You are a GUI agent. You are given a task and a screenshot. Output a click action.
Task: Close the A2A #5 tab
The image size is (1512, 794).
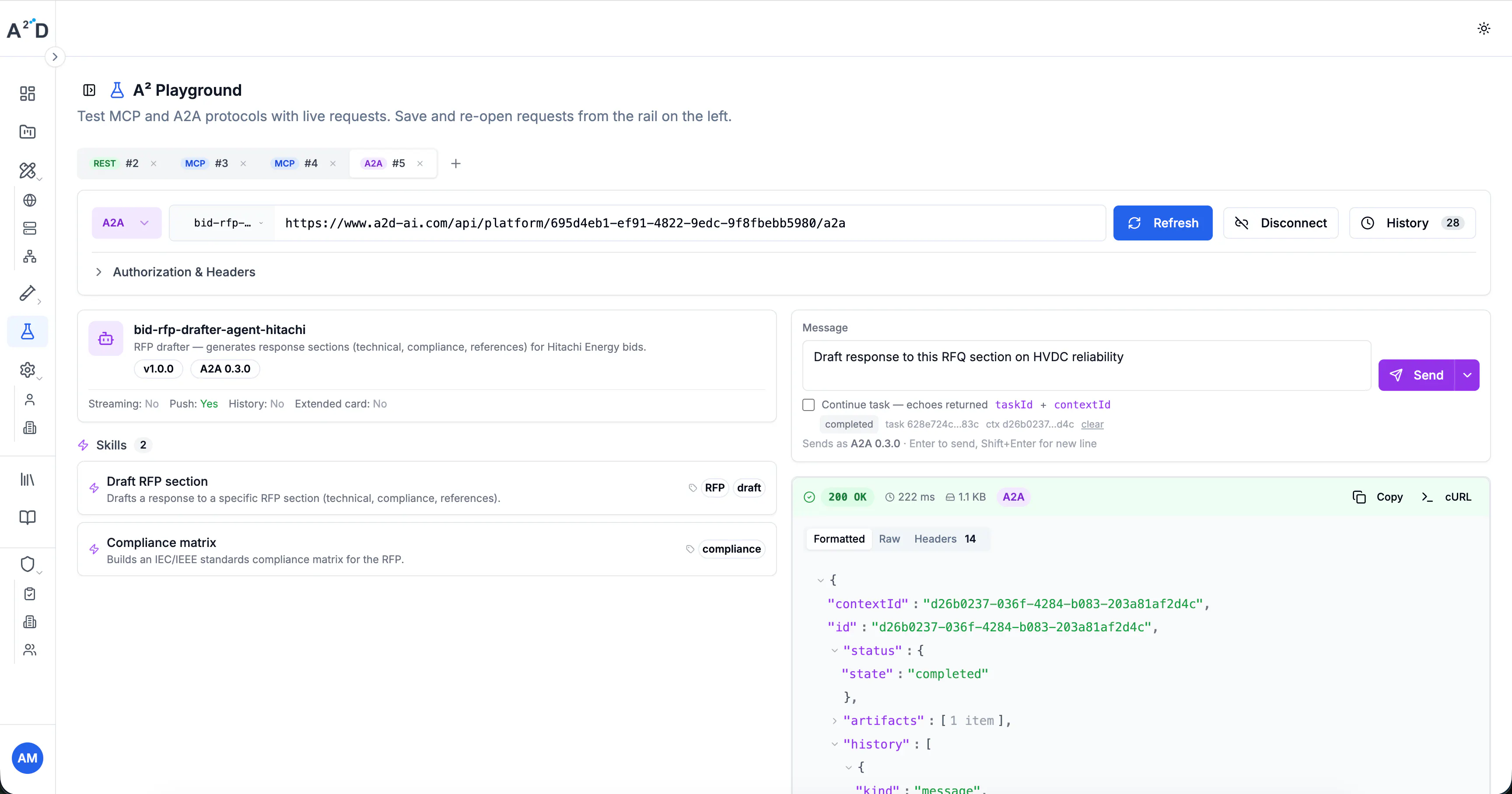click(420, 164)
